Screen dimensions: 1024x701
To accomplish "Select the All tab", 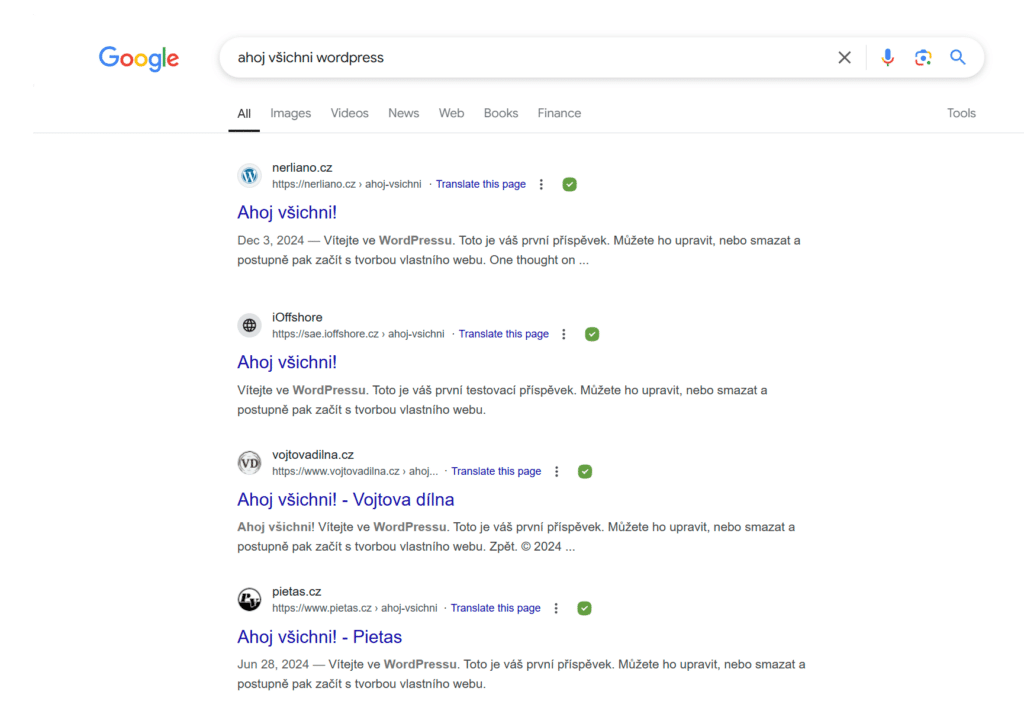I will tap(244, 113).
